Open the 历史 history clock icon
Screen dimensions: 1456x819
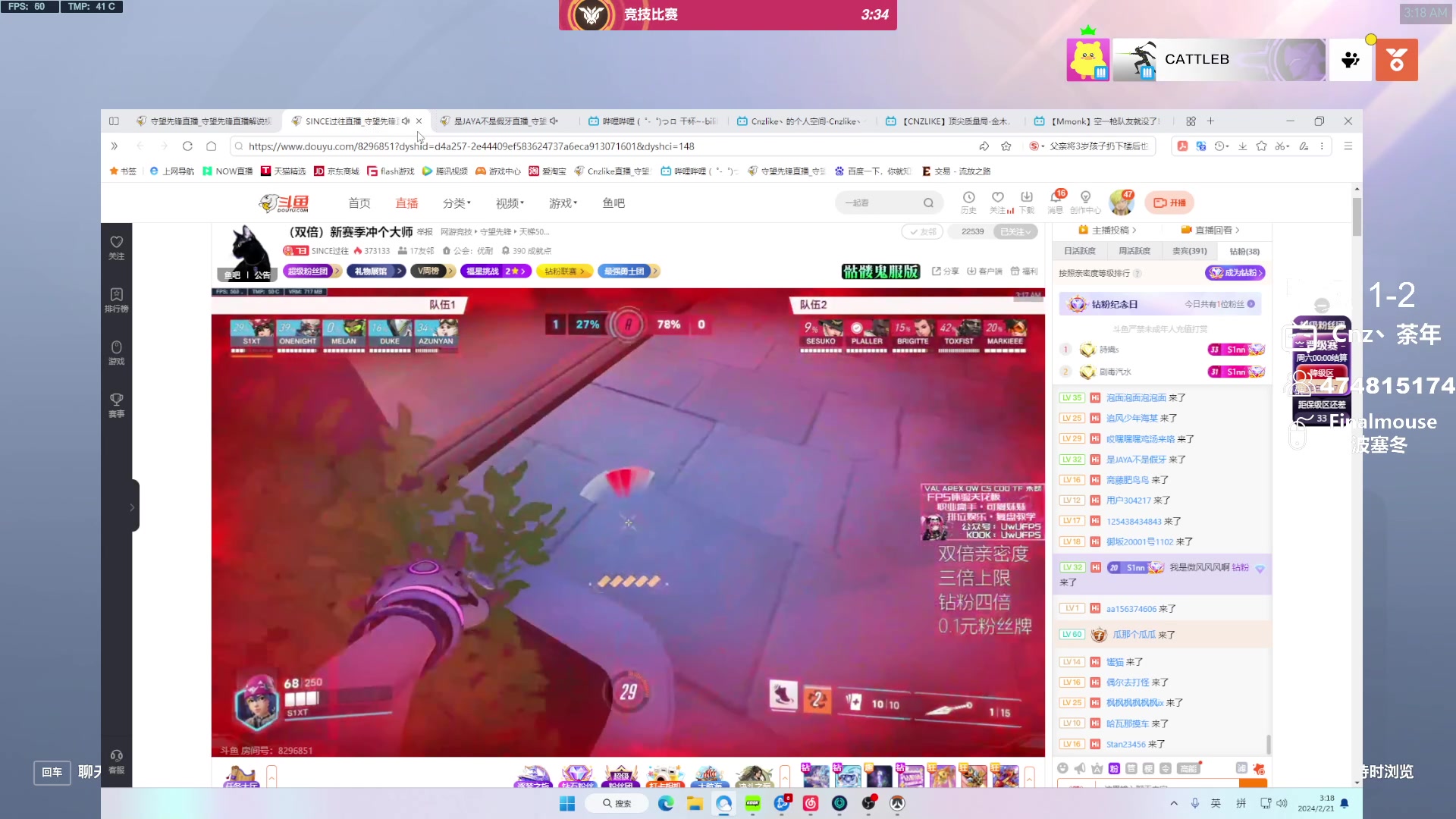tap(968, 198)
